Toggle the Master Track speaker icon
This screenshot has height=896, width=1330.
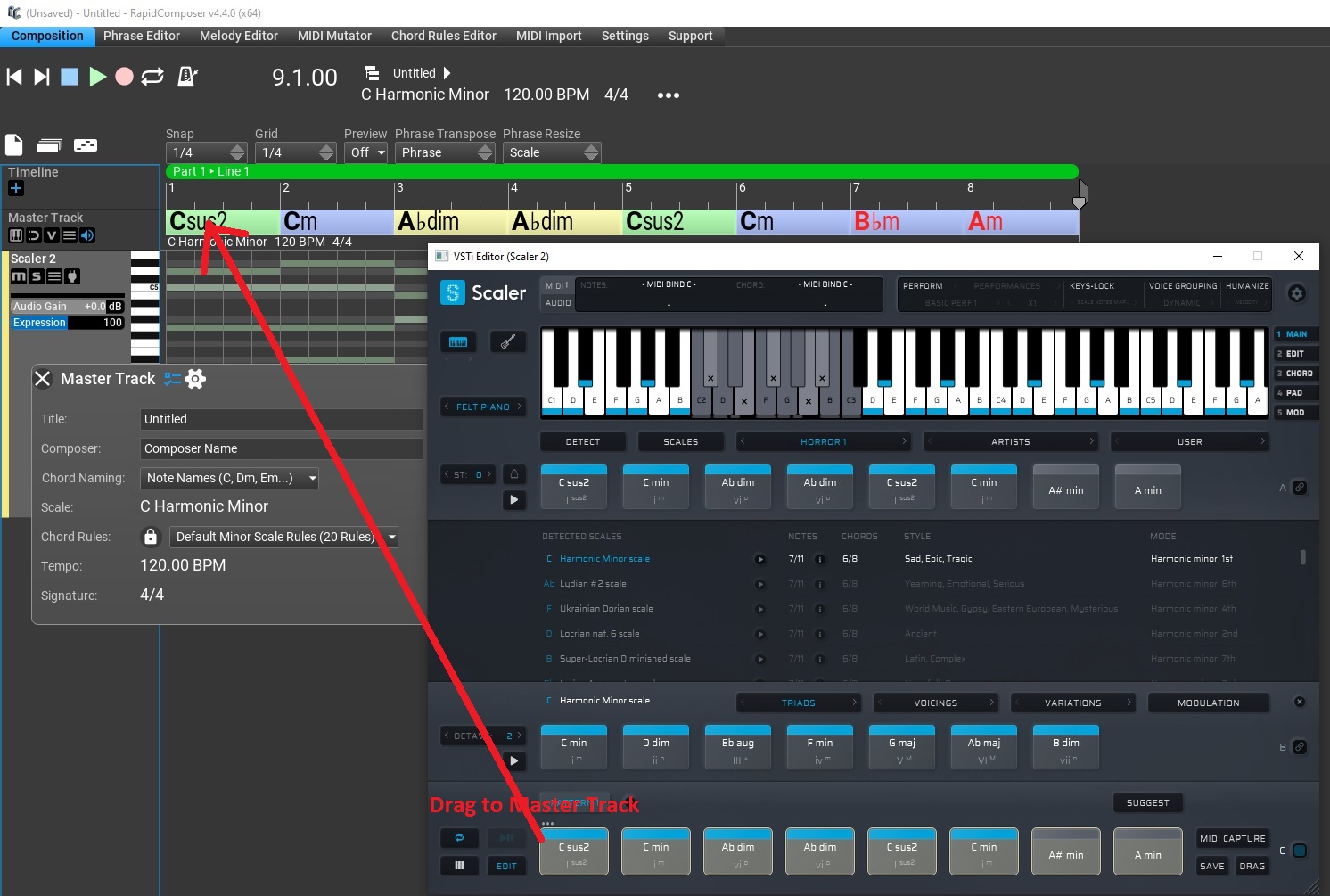click(x=86, y=235)
